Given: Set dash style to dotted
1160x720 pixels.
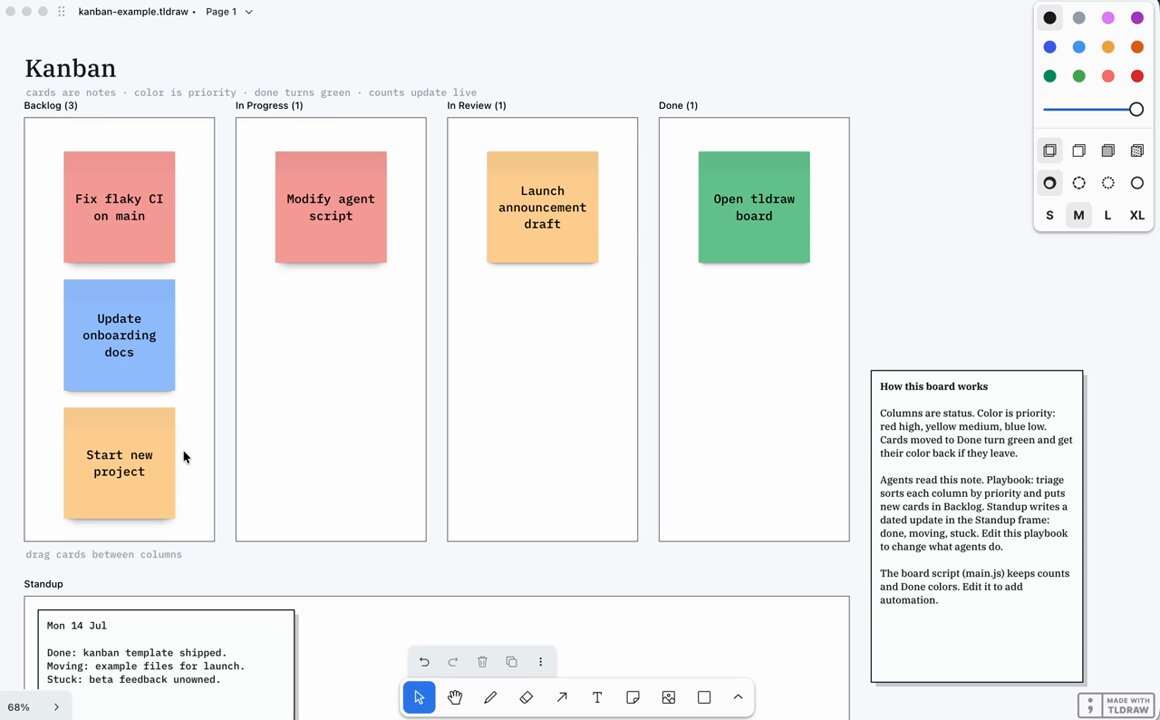Looking at the screenshot, I should (1108, 183).
